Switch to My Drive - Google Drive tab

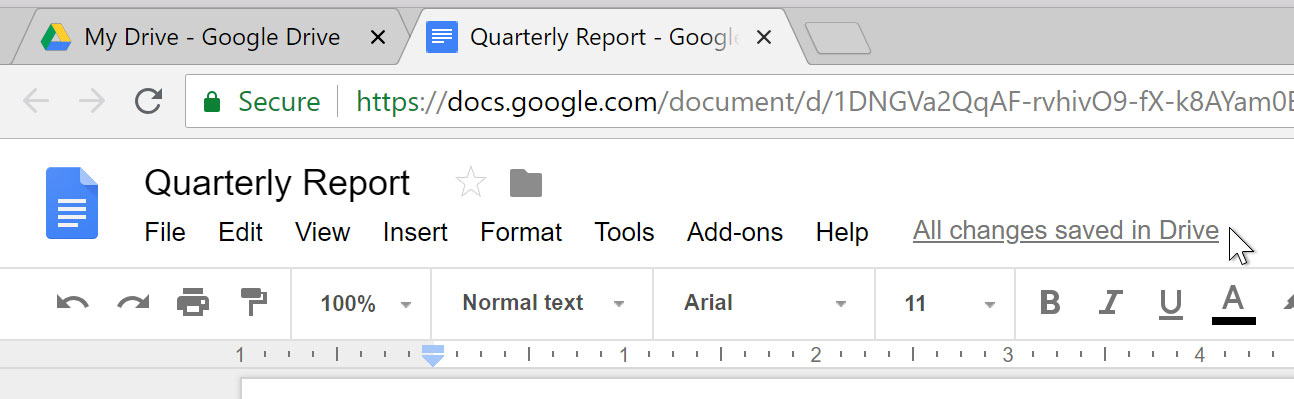212,38
